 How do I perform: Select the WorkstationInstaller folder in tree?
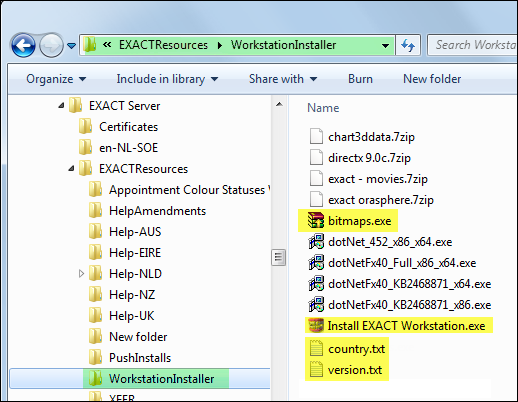coord(161,379)
